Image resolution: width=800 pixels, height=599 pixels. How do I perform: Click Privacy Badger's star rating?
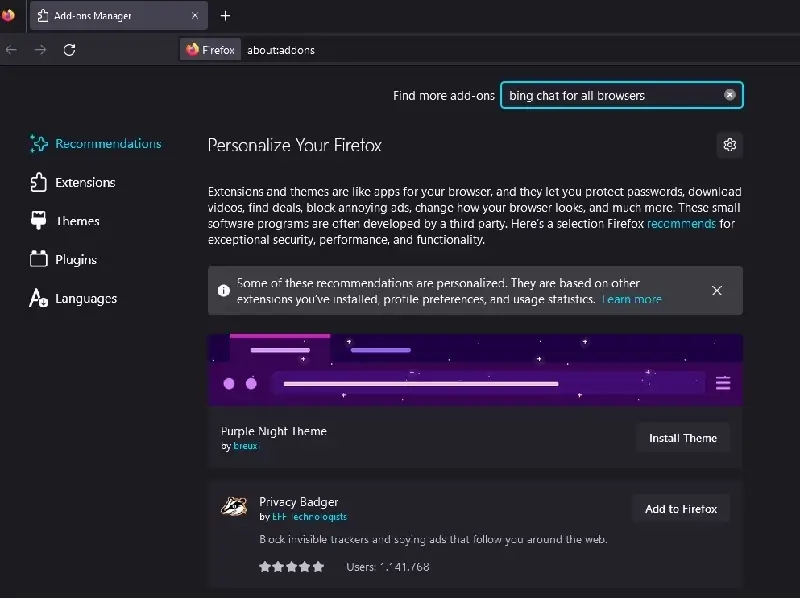(291, 566)
